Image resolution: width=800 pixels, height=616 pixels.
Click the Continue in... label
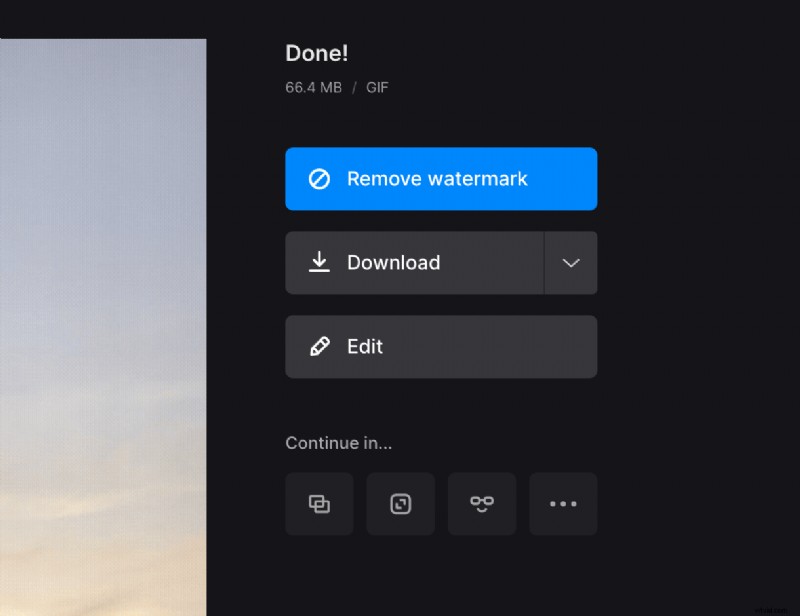coord(338,442)
